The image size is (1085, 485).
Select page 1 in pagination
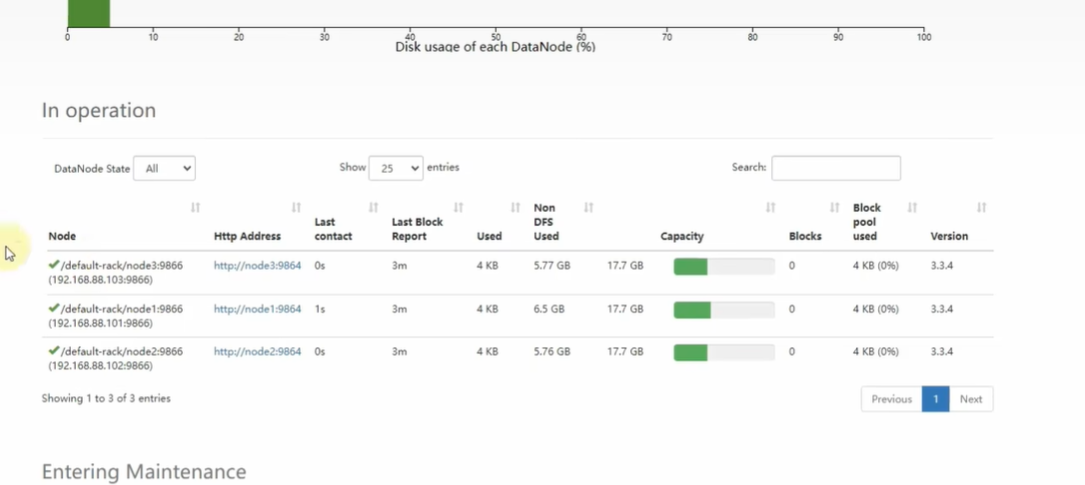pos(936,399)
